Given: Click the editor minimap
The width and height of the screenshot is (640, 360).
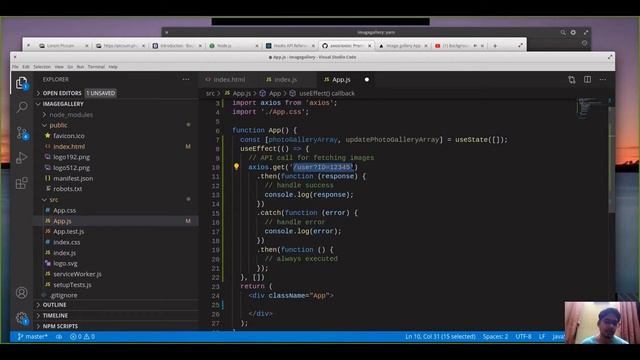Looking at the screenshot, I should [591, 108].
